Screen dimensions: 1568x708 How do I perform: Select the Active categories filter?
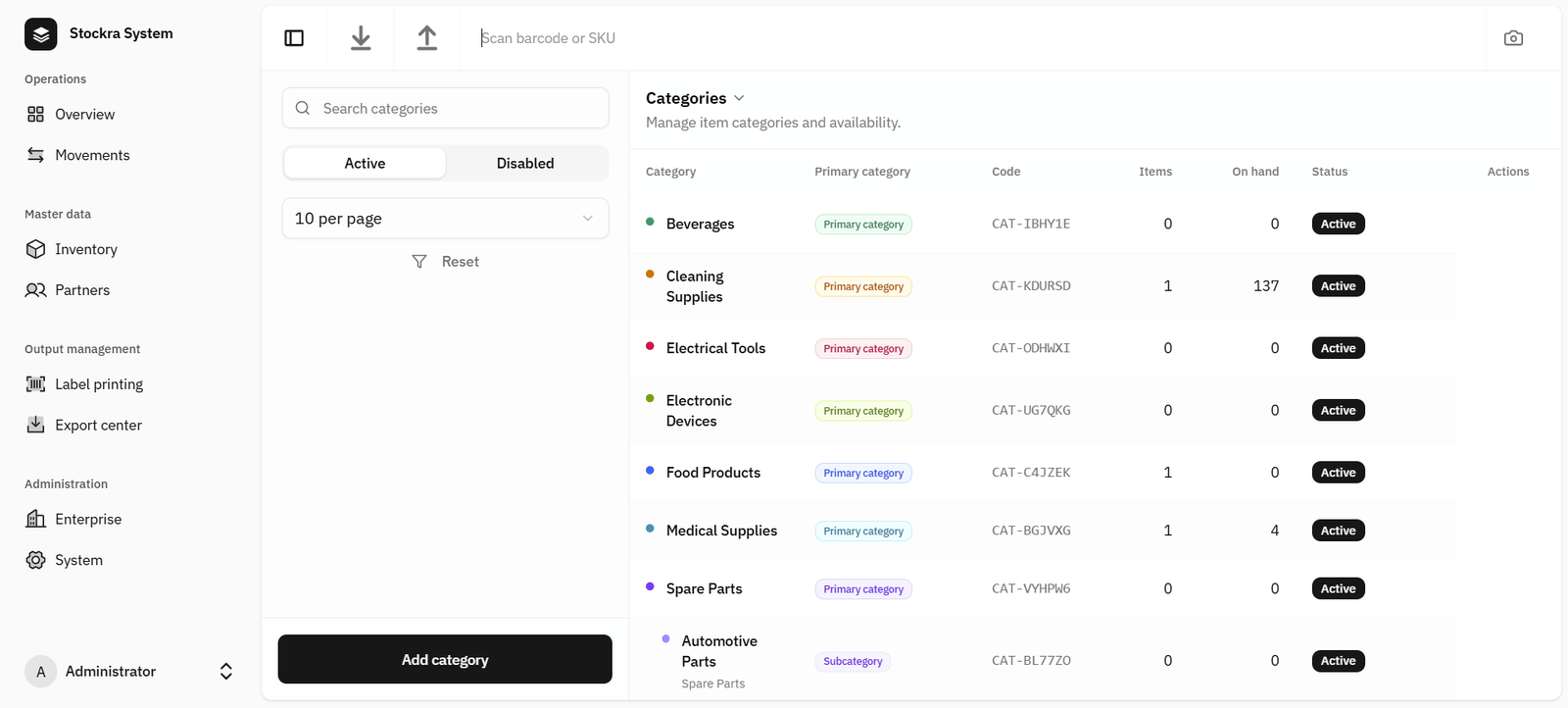365,164
